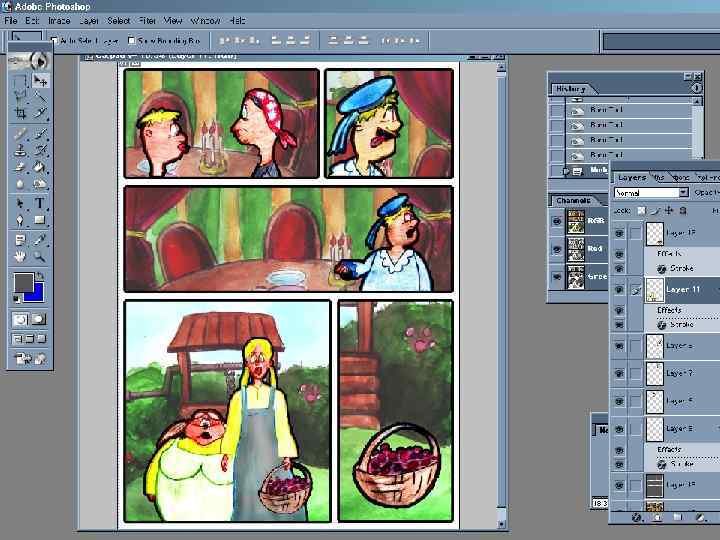The height and width of the screenshot is (540, 720).
Task: Select the Burn tool in toolbox
Action: coord(40,183)
